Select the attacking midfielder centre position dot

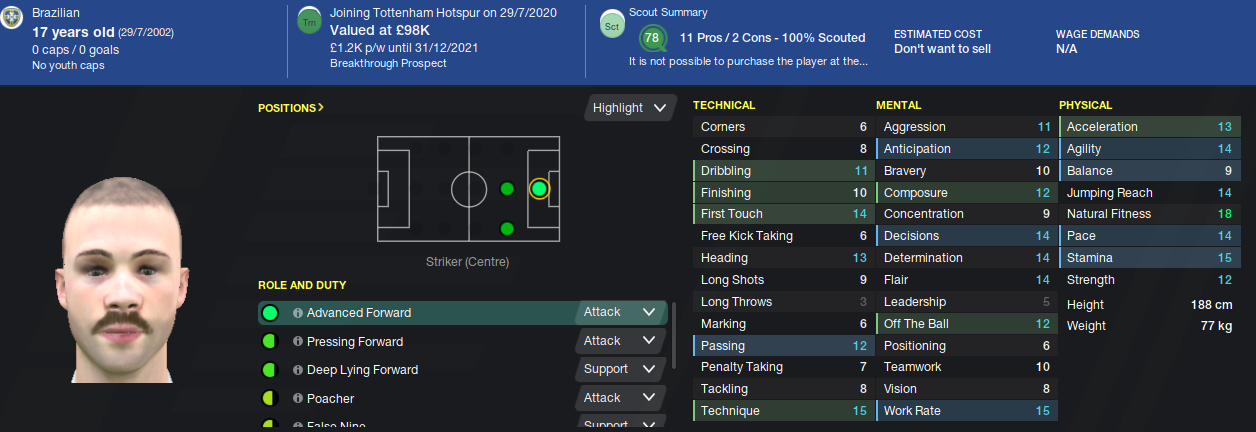(507, 188)
